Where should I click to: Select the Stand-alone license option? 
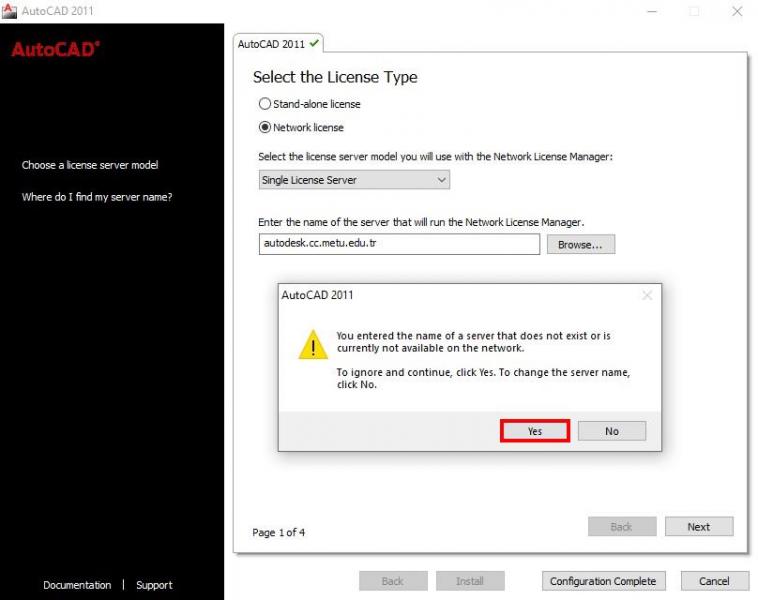[264, 104]
